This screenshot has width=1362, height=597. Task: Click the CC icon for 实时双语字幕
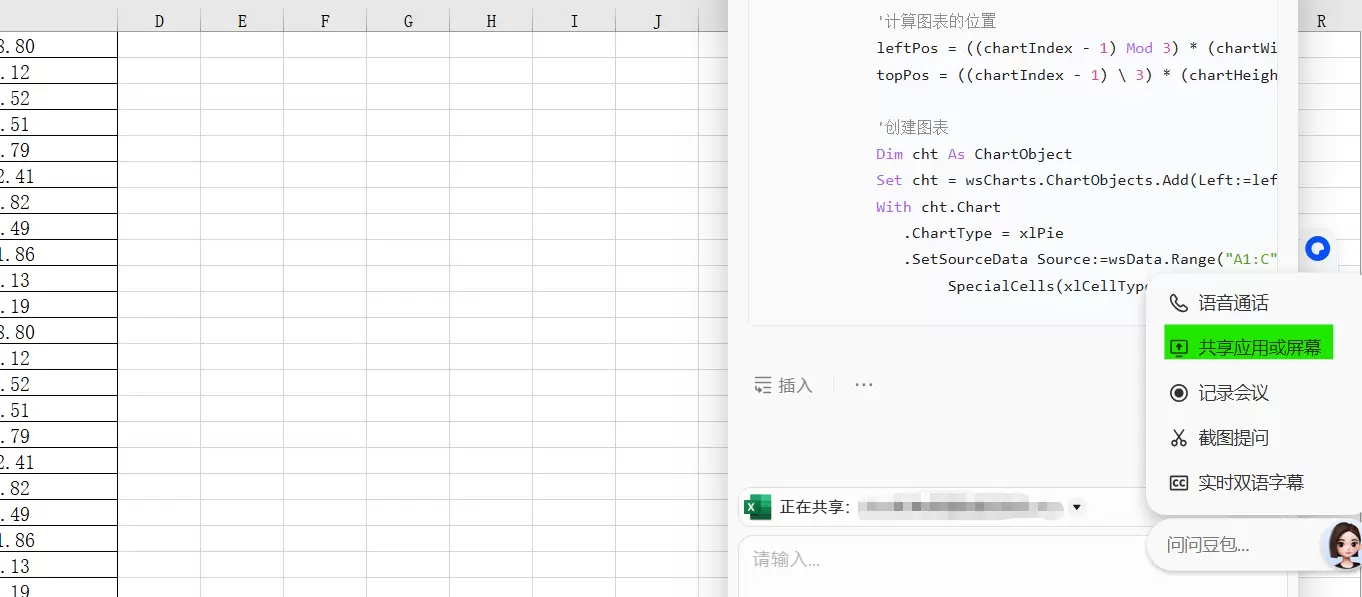click(x=1179, y=483)
